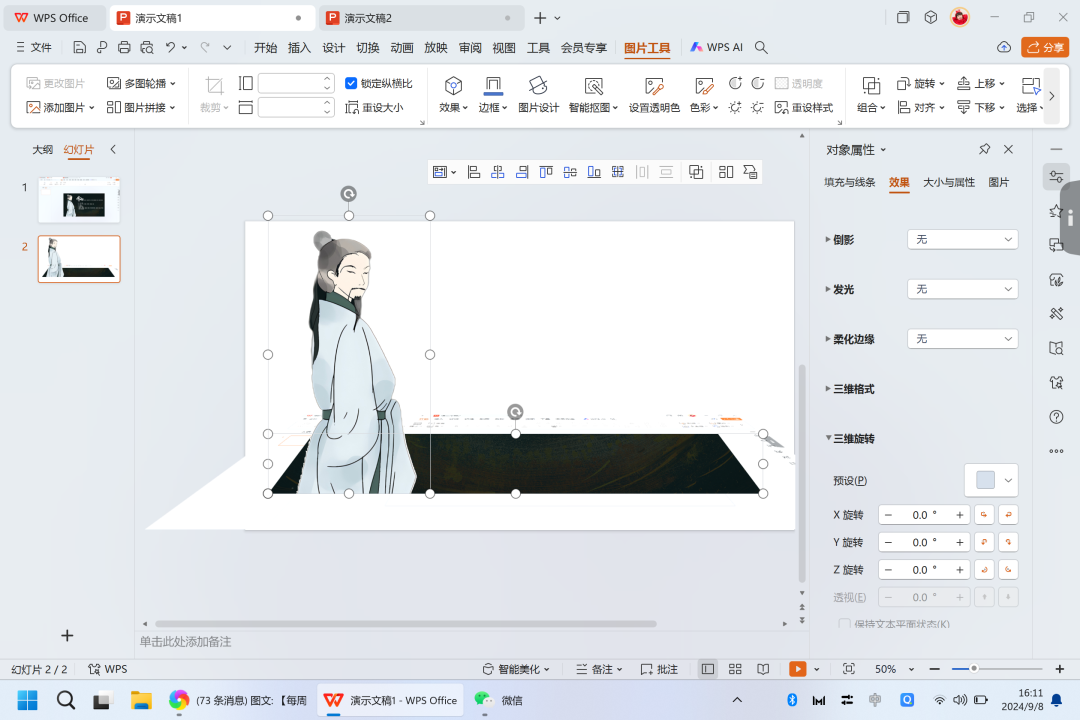Open the 多图轮播 dropdown
The image size is (1080, 720).
141,83
